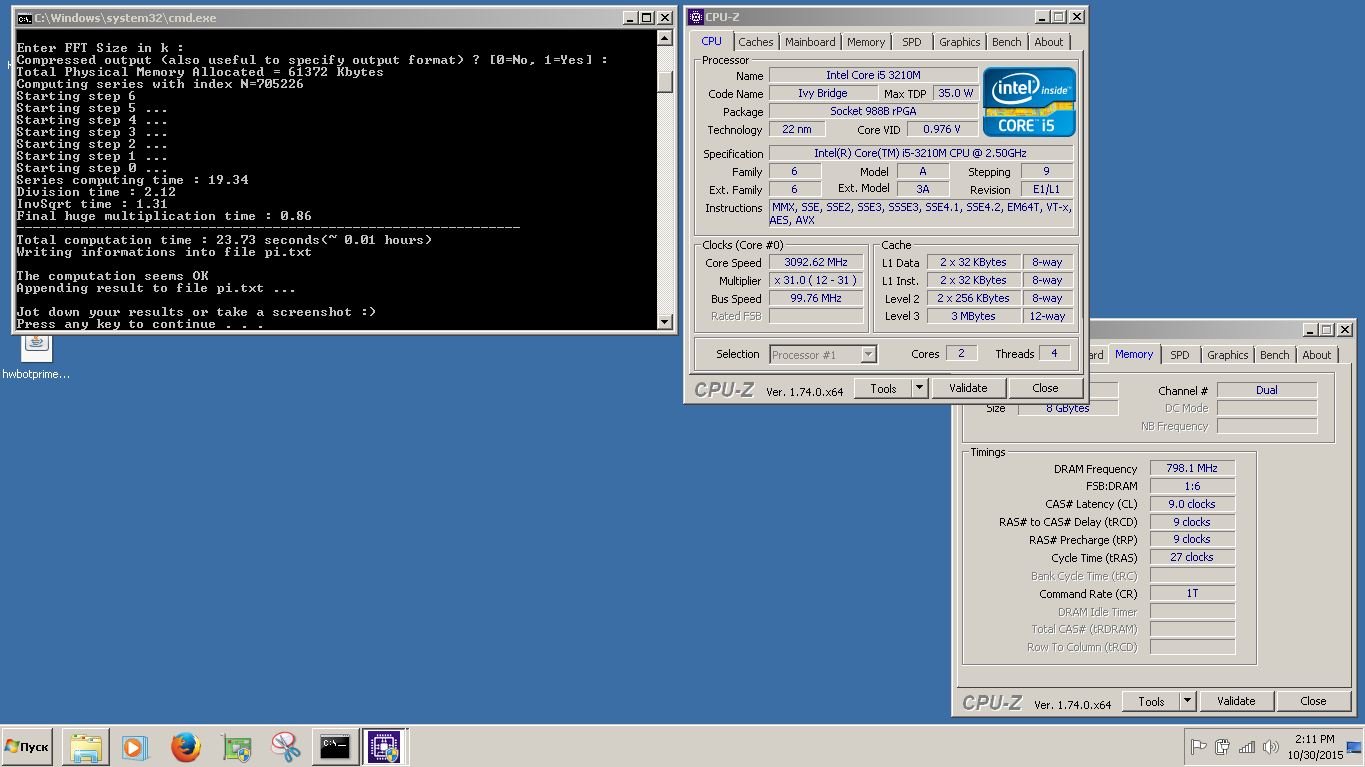The image size is (1365, 767).
Task: Click the 99.76 MHz bus speed value
Action: pos(816,298)
